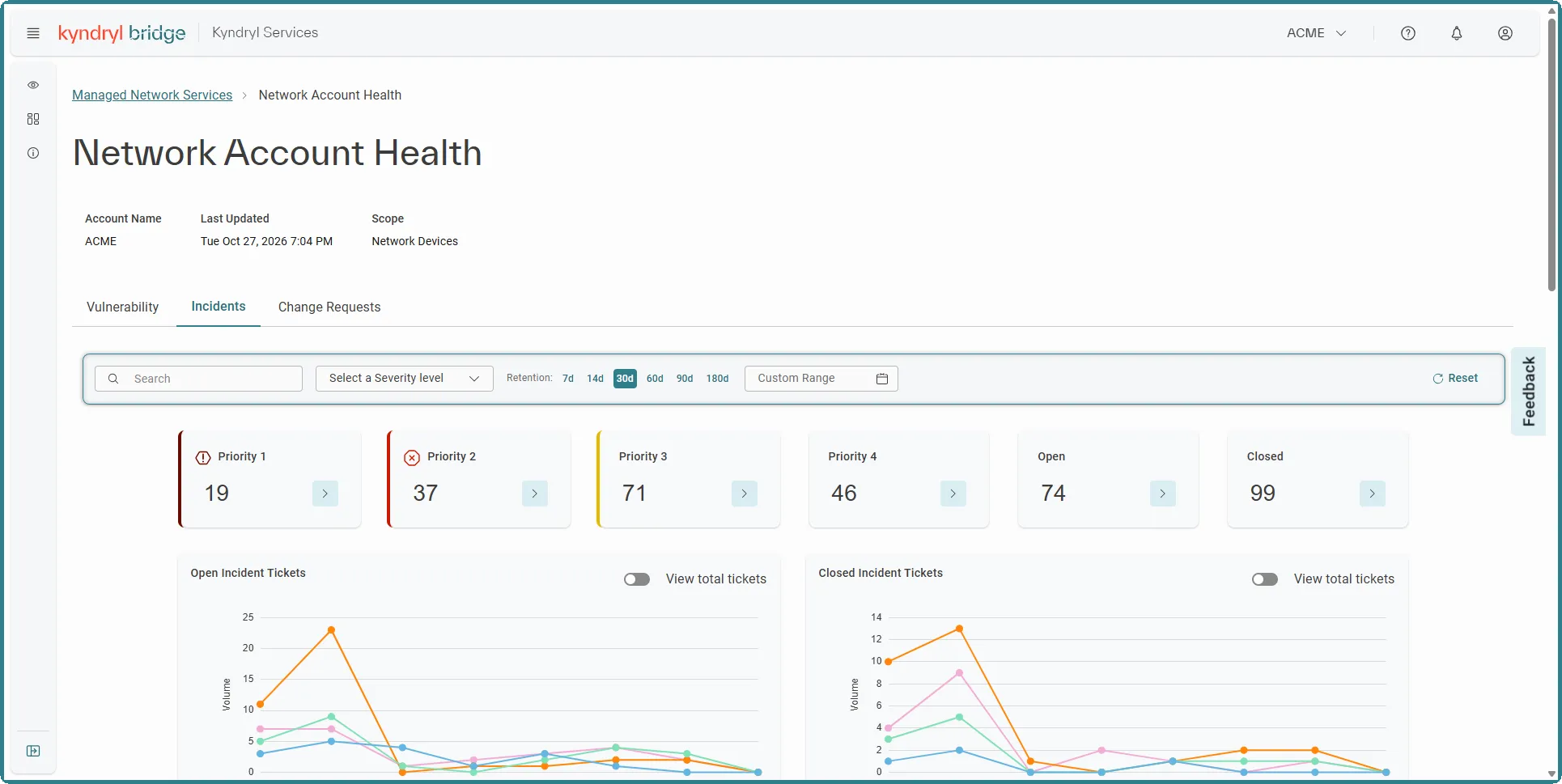Select the 14d retention option

(x=595, y=379)
